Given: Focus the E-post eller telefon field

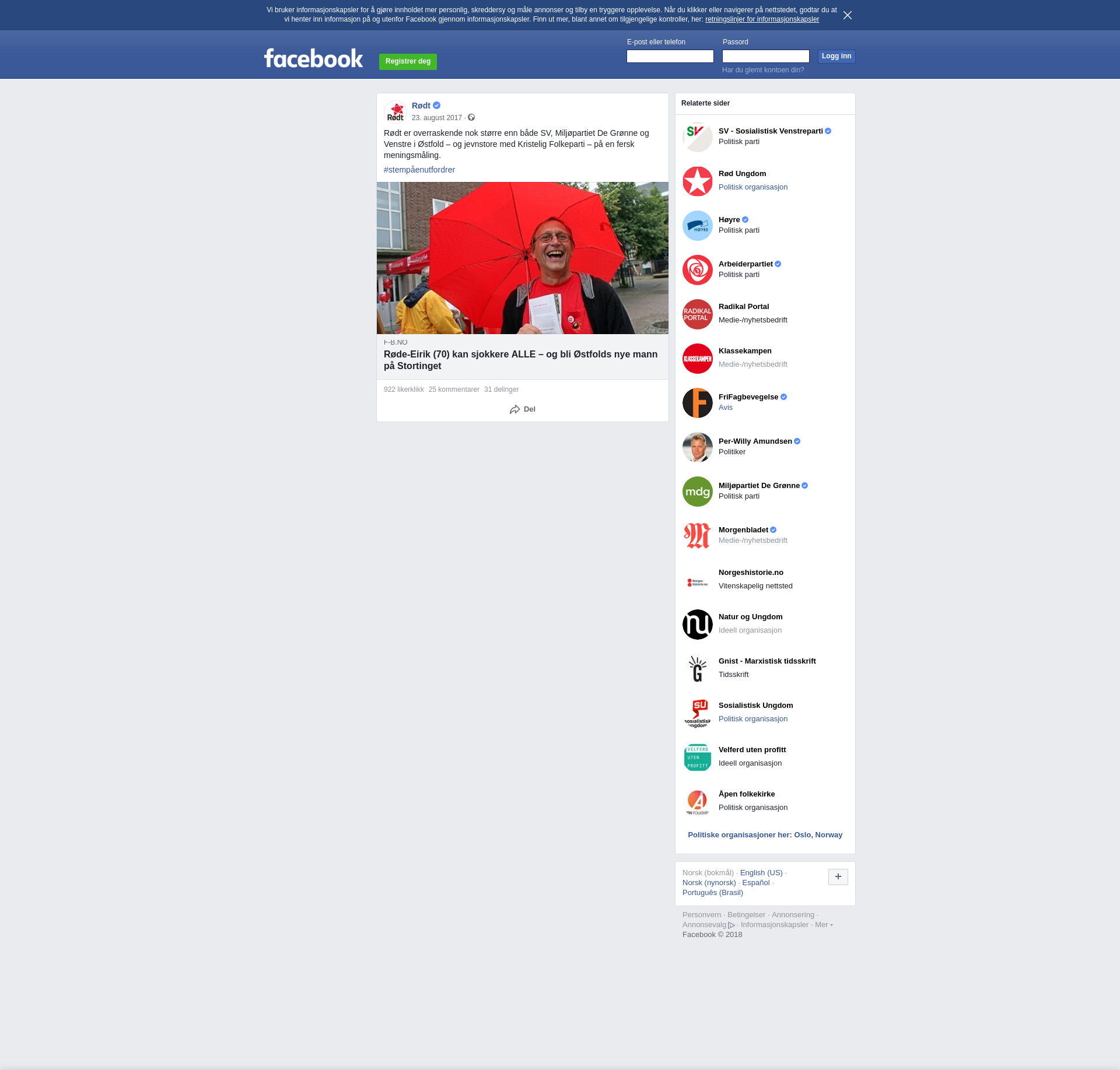Looking at the screenshot, I should (670, 56).
